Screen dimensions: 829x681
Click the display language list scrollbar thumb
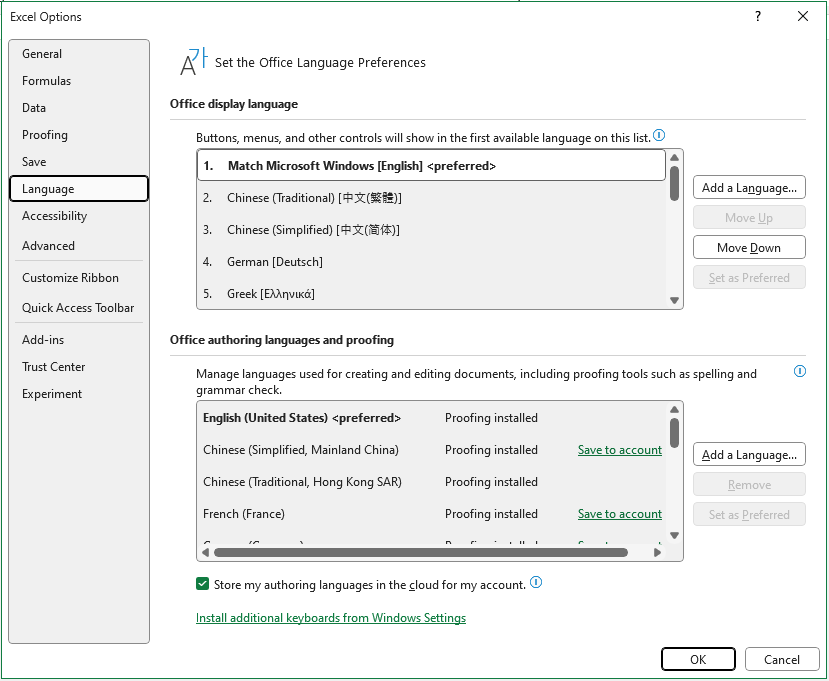674,183
